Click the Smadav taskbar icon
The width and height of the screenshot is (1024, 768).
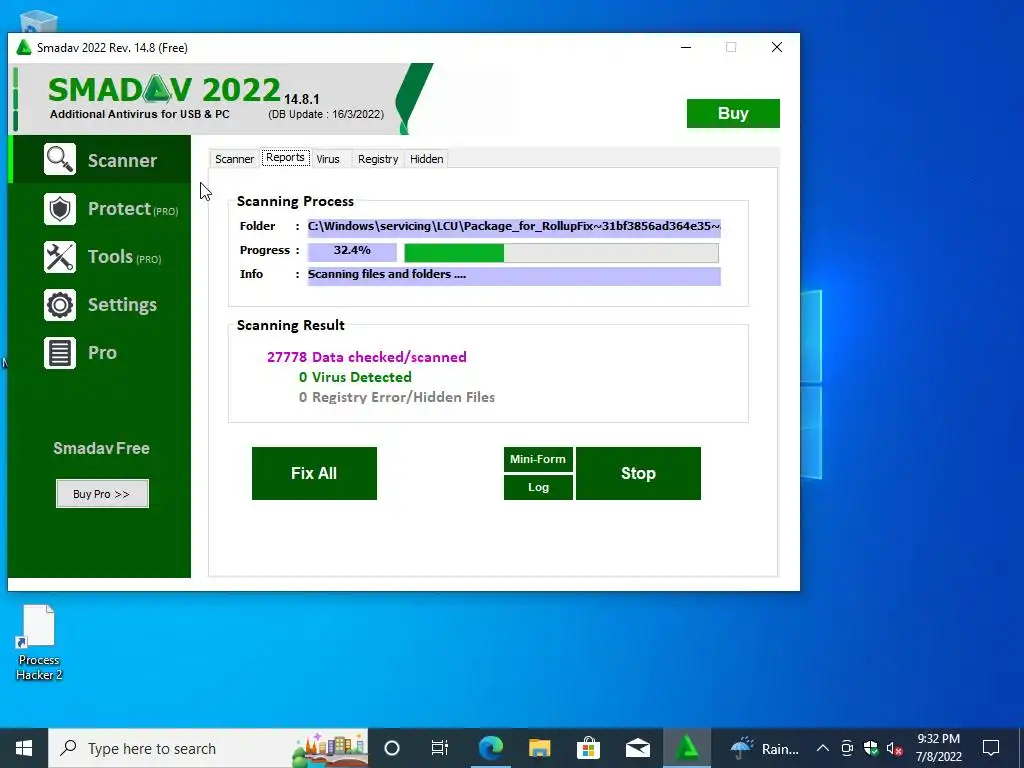687,748
